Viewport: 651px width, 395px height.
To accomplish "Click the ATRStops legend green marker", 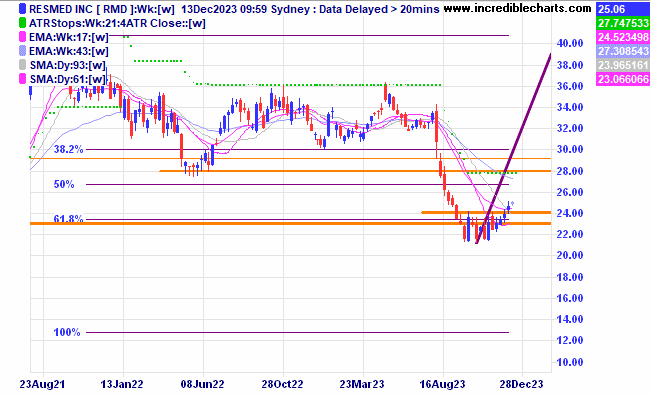I will point(22,23).
